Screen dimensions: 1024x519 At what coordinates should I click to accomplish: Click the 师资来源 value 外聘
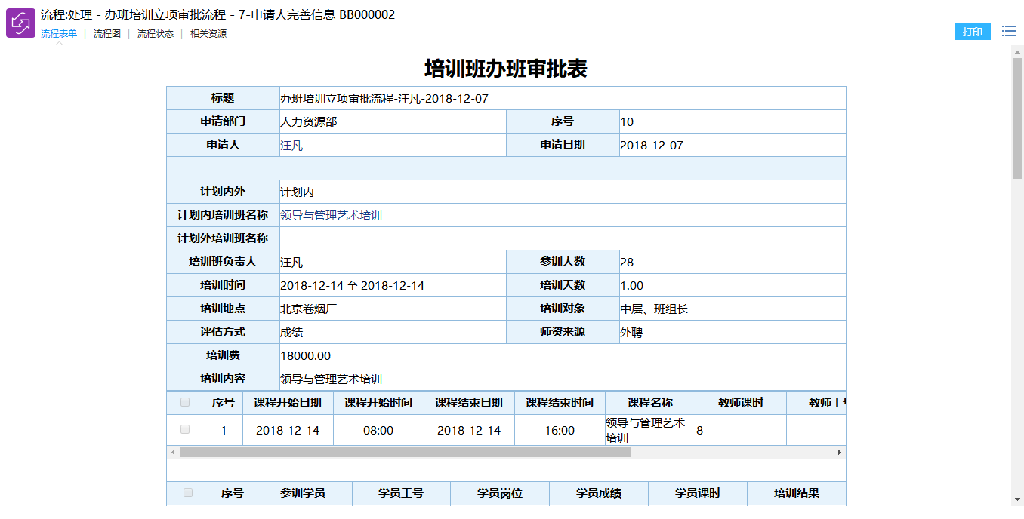631,332
